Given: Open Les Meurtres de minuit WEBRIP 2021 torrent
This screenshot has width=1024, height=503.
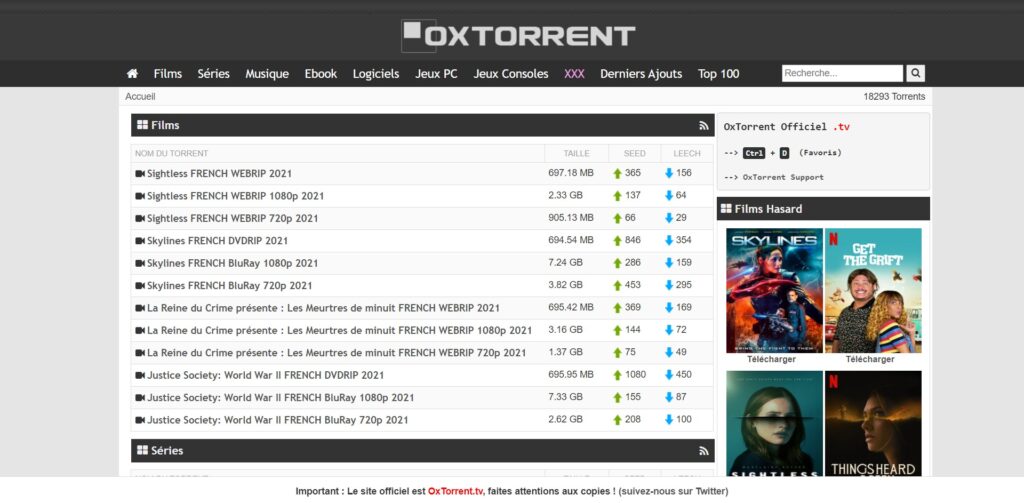Looking at the screenshot, I should tap(323, 308).
